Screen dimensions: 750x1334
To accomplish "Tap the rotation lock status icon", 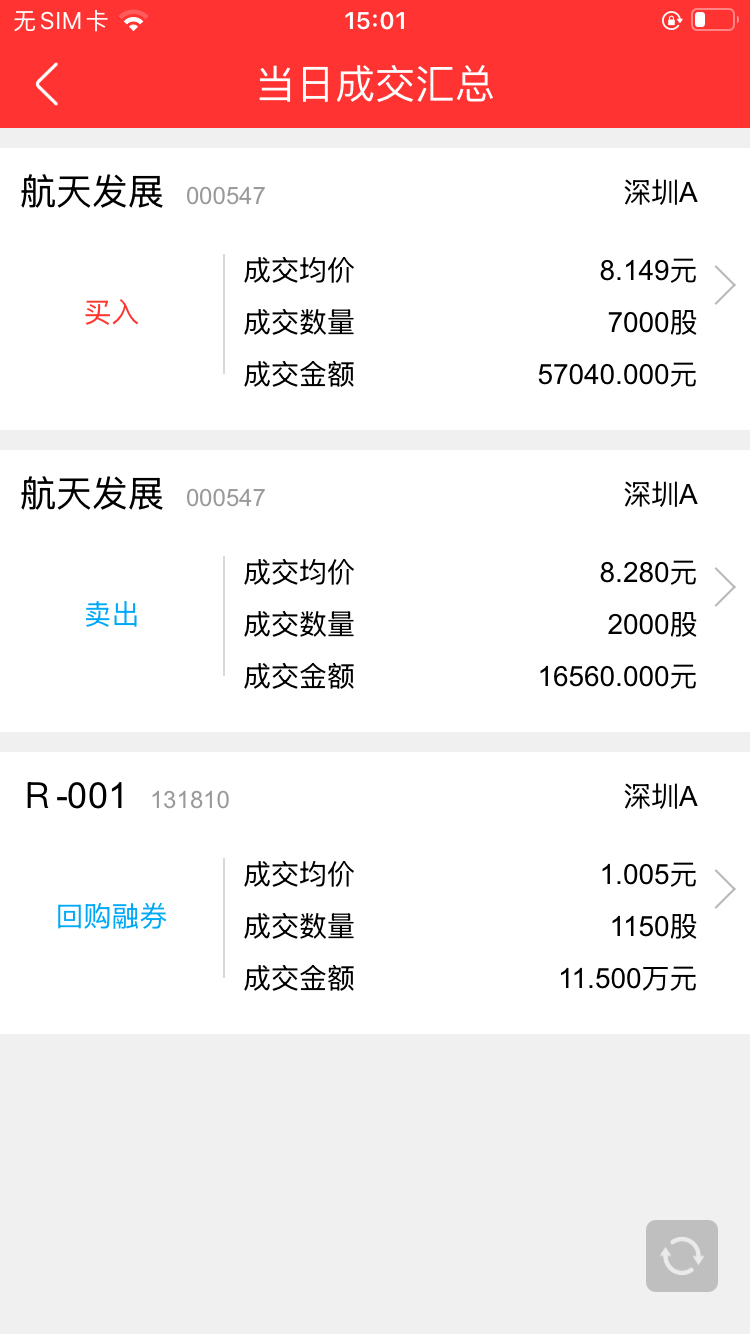I will (672, 20).
